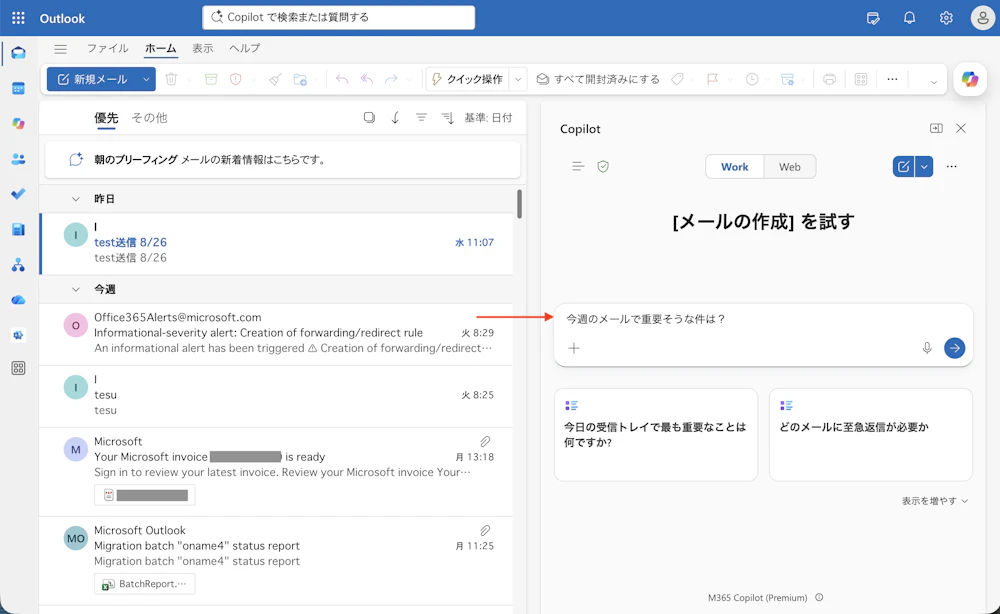Open the new chat dropdown arrow in Copilot
1000x614 pixels.
[x=924, y=166]
